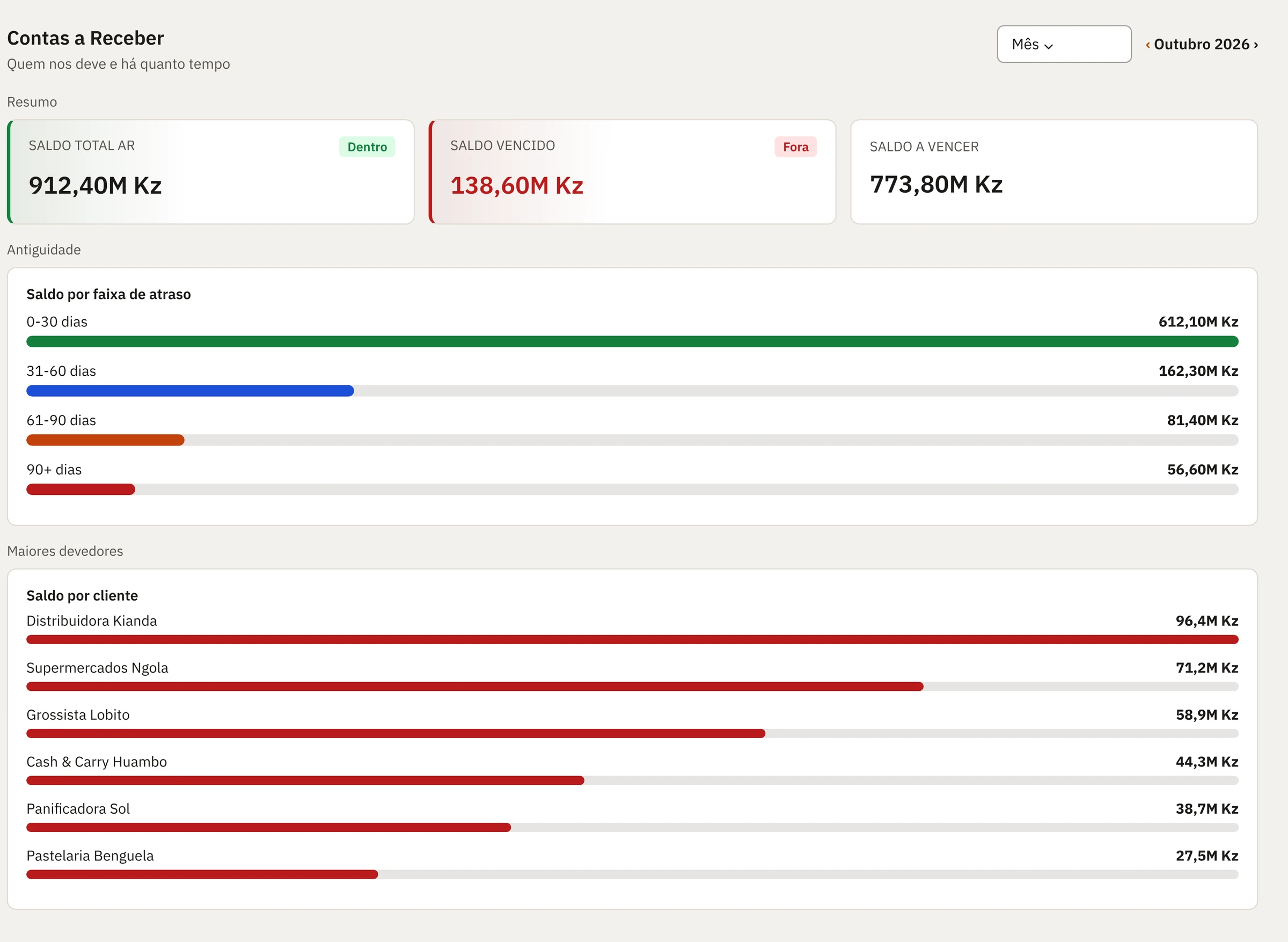This screenshot has height=942, width=1288.
Task: Go to previous month arrow before Outubro 2026
Action: point(1148,45)
